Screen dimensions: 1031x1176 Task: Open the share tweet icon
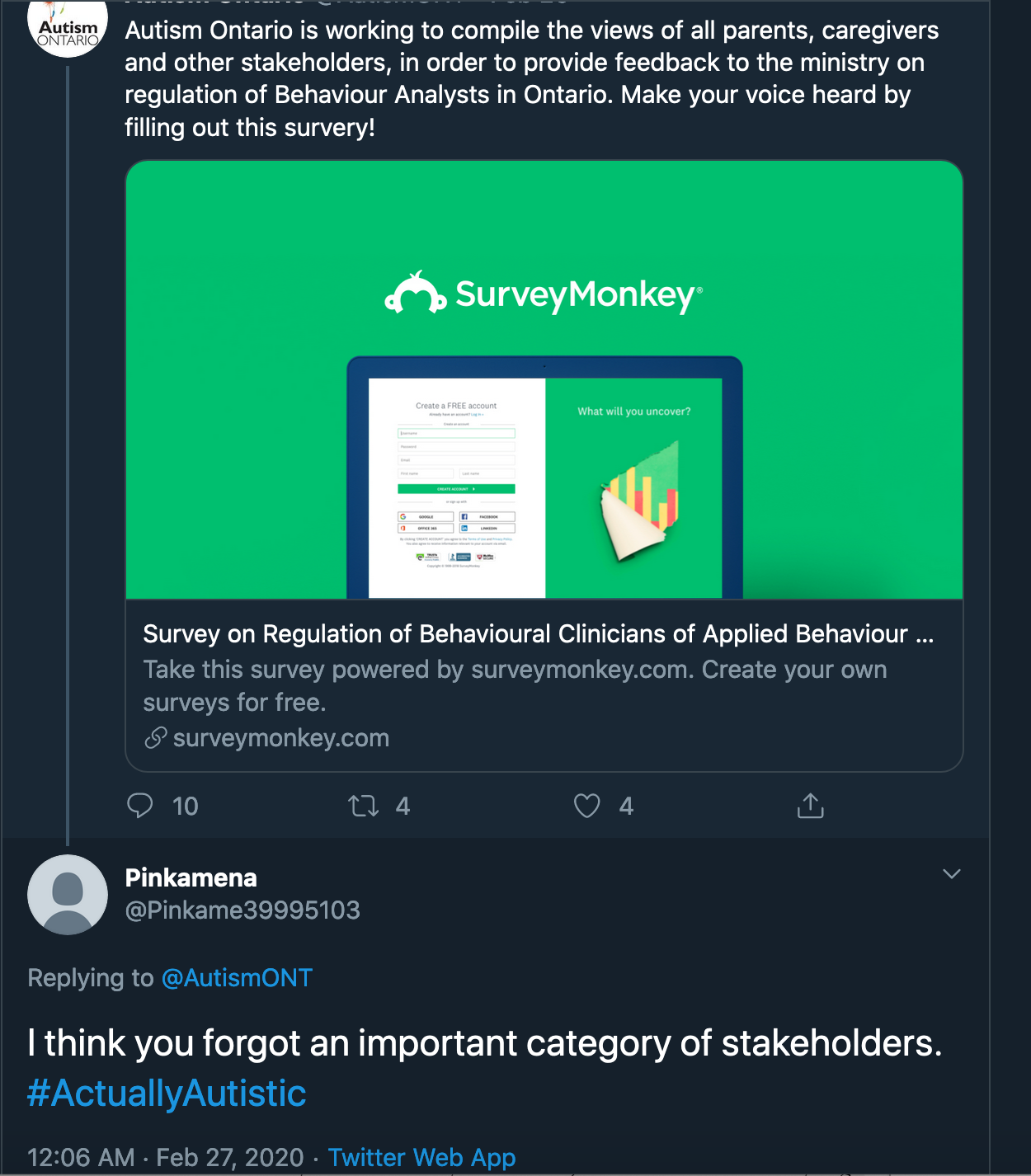(x=810, y=806)
